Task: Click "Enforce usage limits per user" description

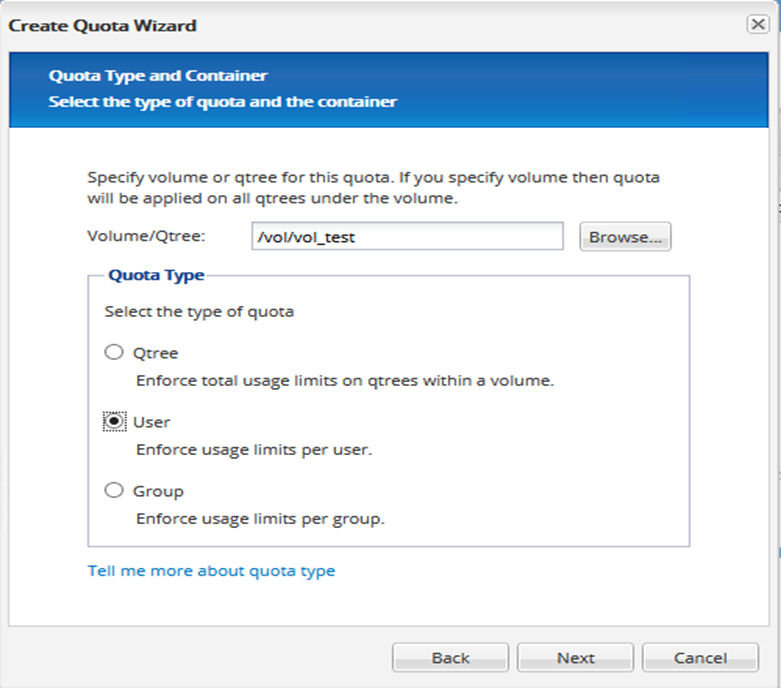Action: (253, 450)
